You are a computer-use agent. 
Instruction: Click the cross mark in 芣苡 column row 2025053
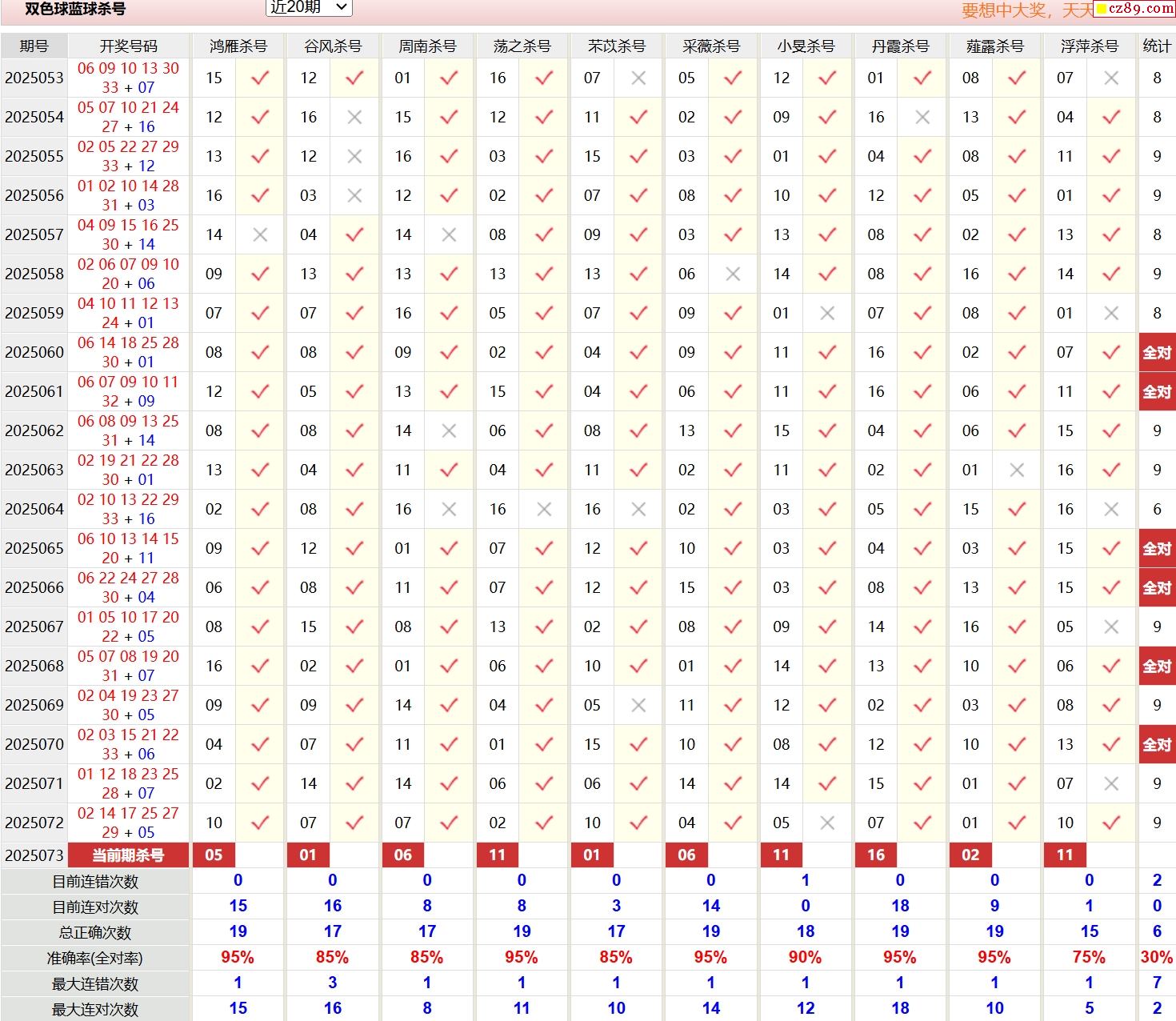coord(638,78)
